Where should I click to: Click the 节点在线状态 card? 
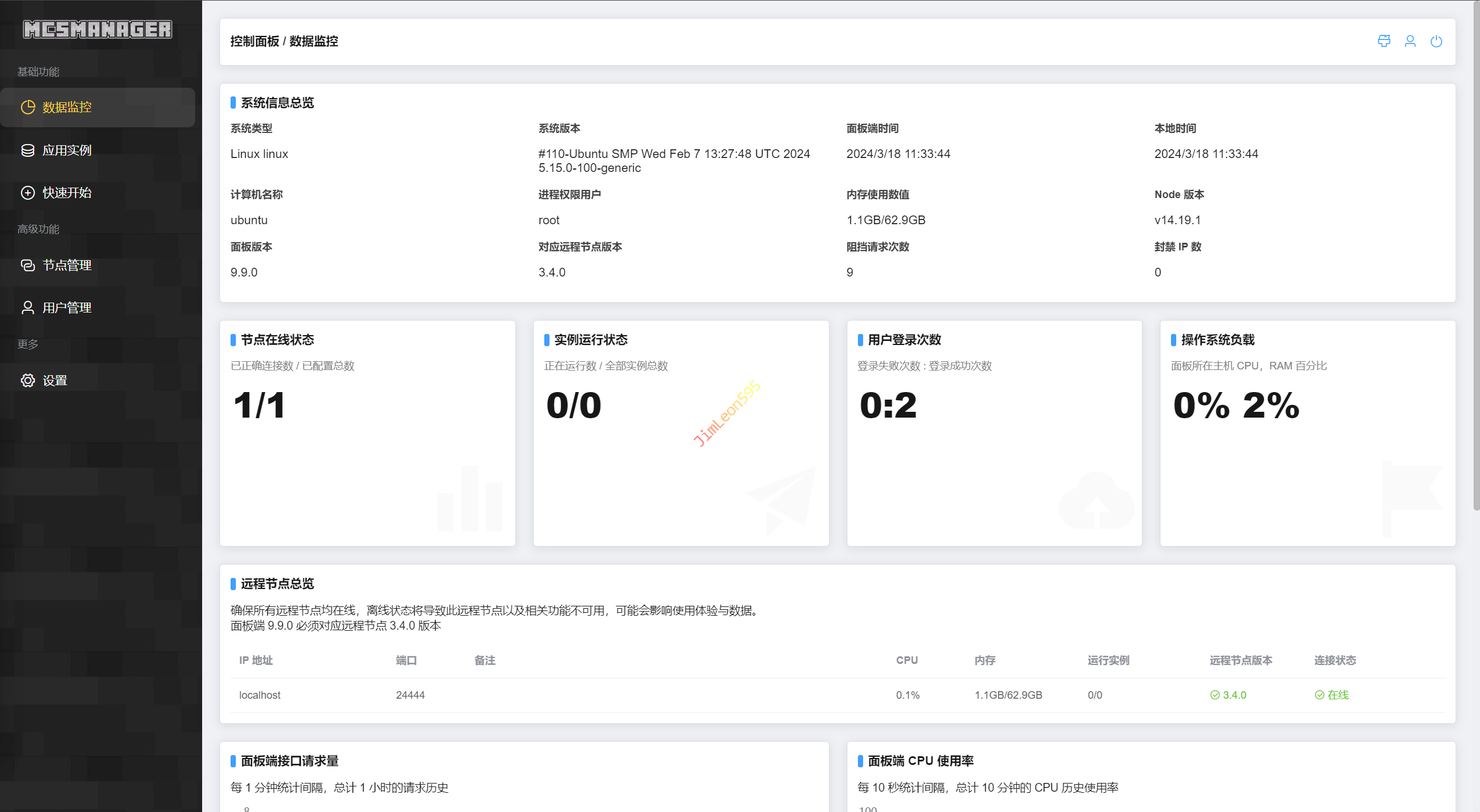coord(367,433)
